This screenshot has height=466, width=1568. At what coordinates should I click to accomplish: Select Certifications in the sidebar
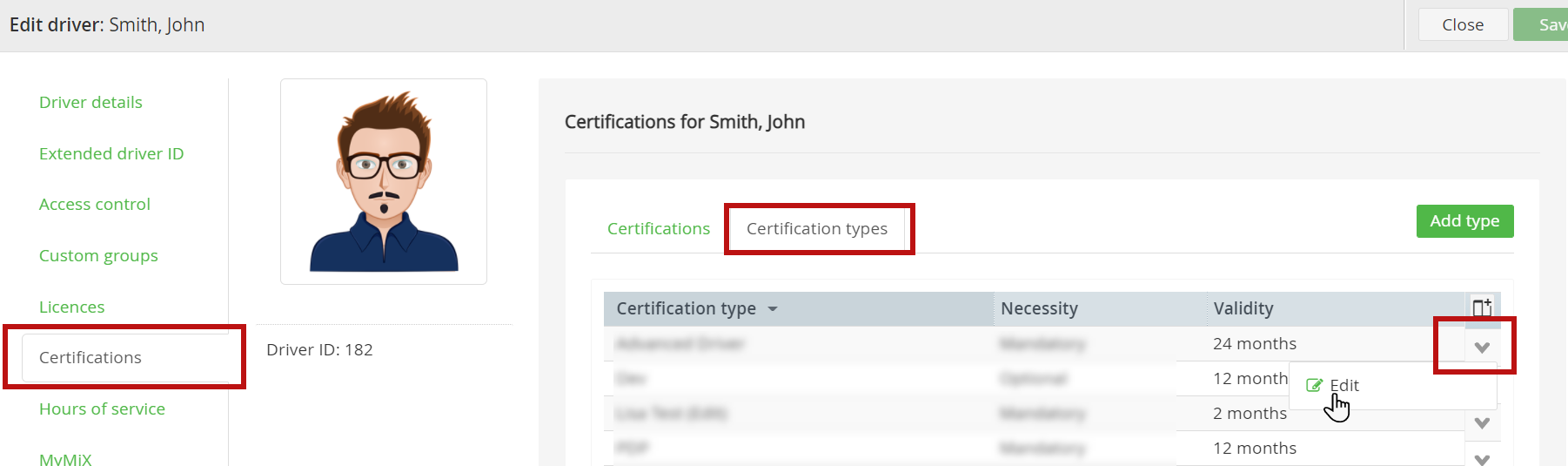[90, 357]
